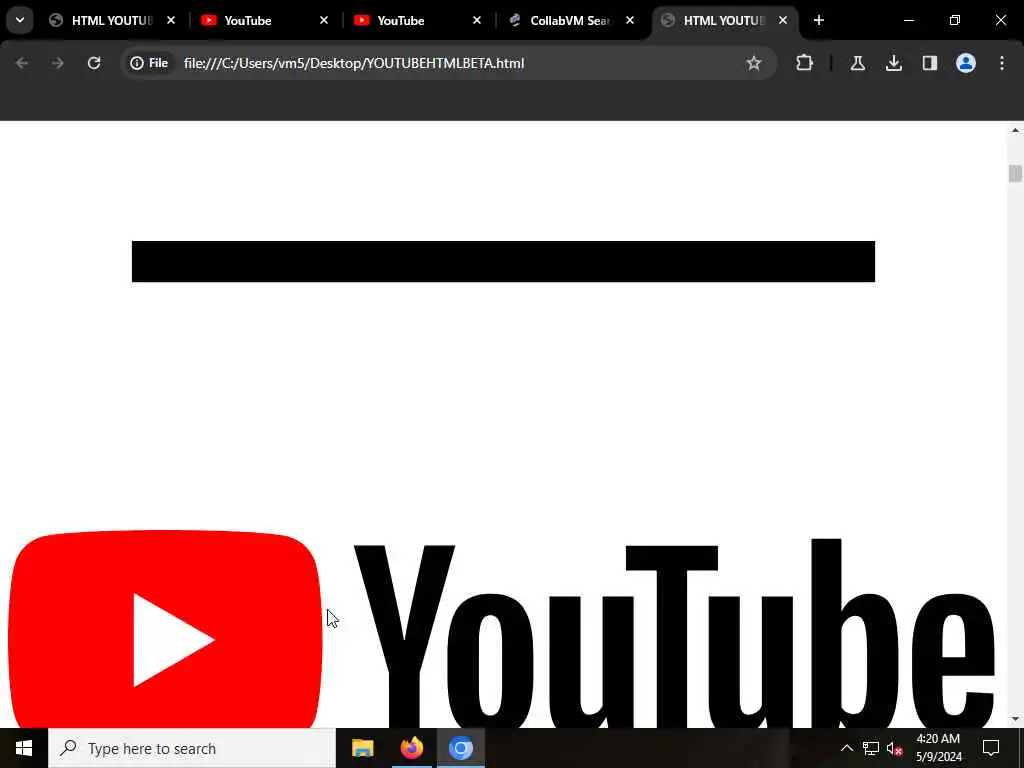Toggle the side panel icon
Screen dimensions: 1024x768
[930, 63]
